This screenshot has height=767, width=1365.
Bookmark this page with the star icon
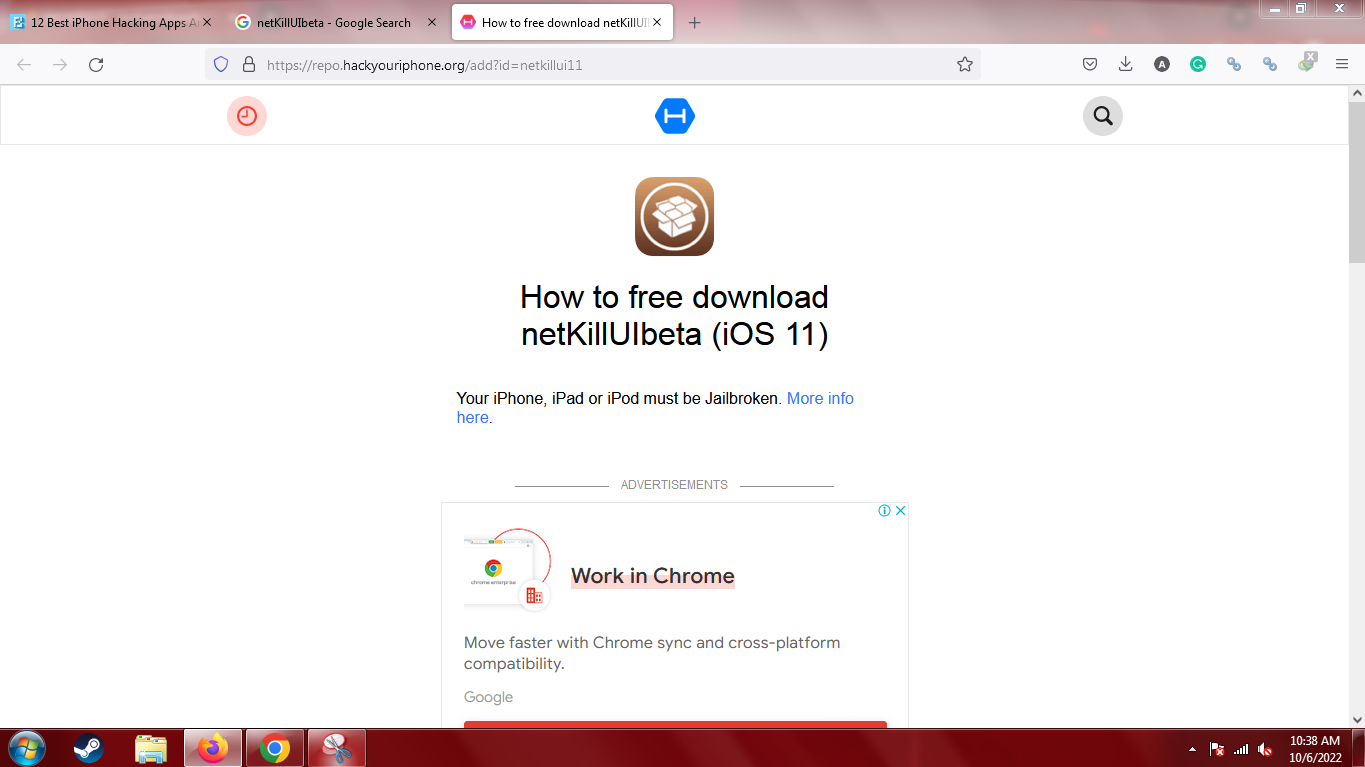point(965,64)
